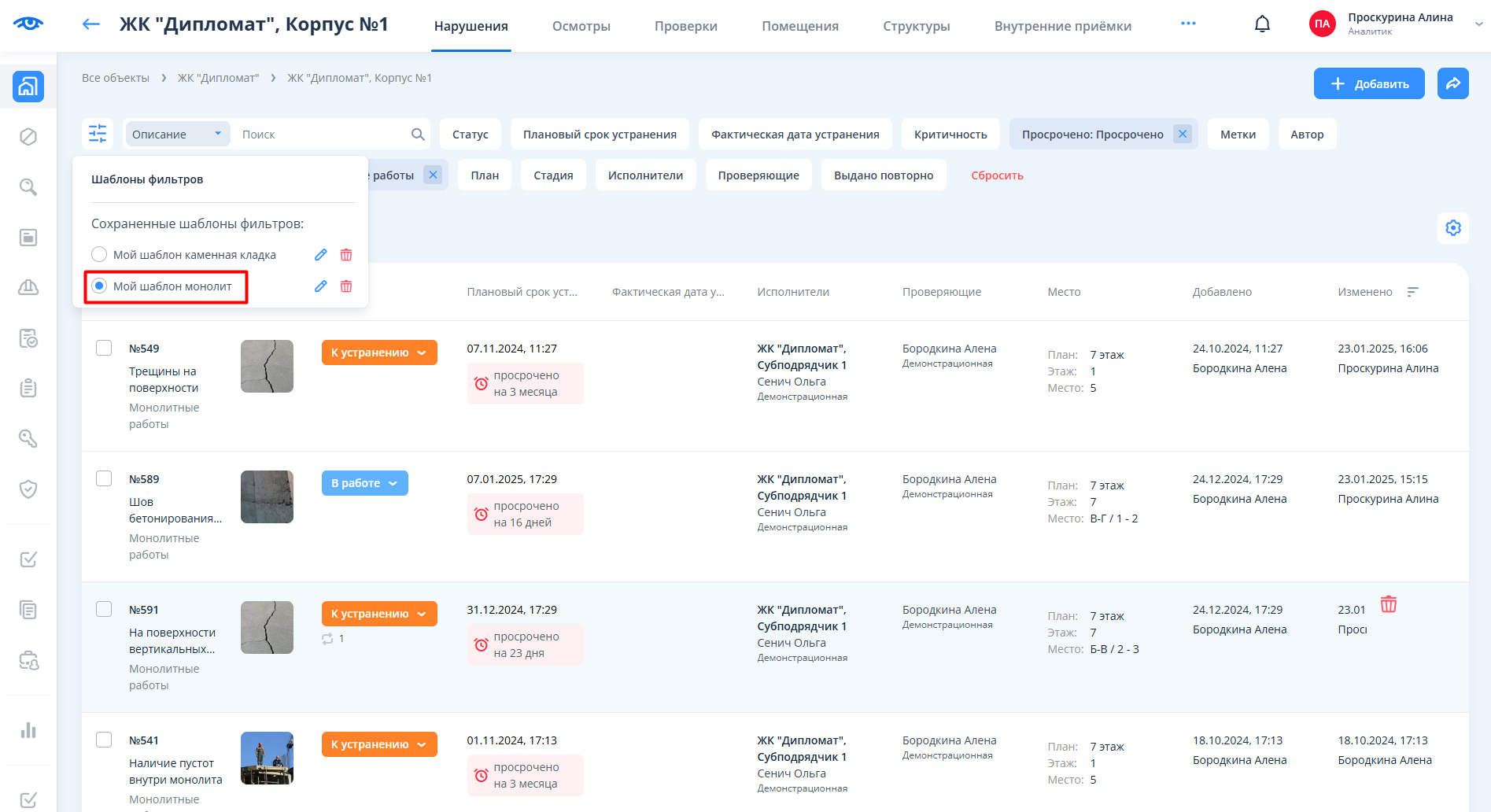Click the share arrow button
This screenshot has height=812, width=1491.
tap(1452, 83)
